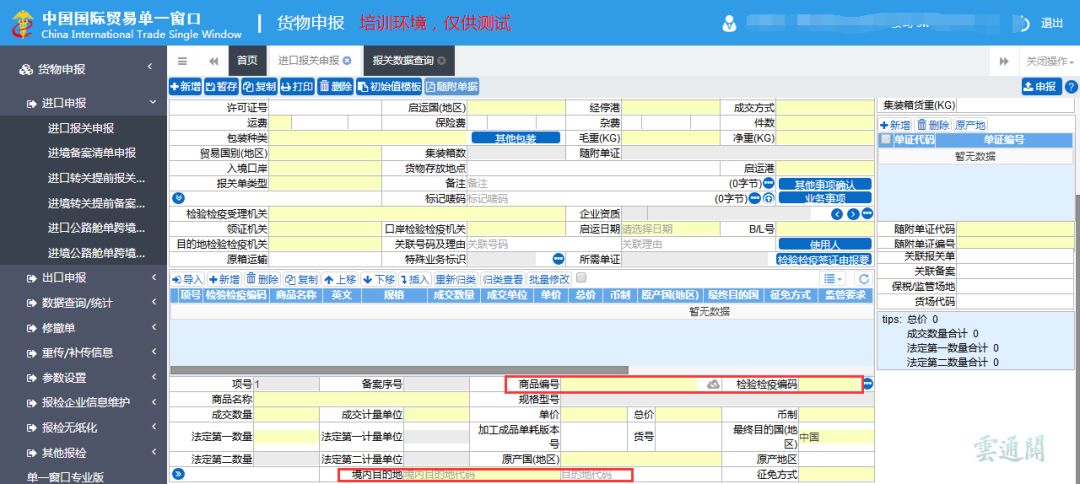
Task: Click the 打印 print button
Action: point(297,87)
